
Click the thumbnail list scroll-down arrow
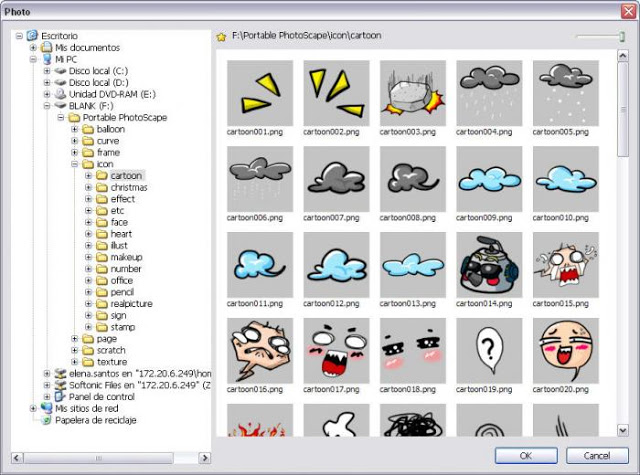[623, 430]
